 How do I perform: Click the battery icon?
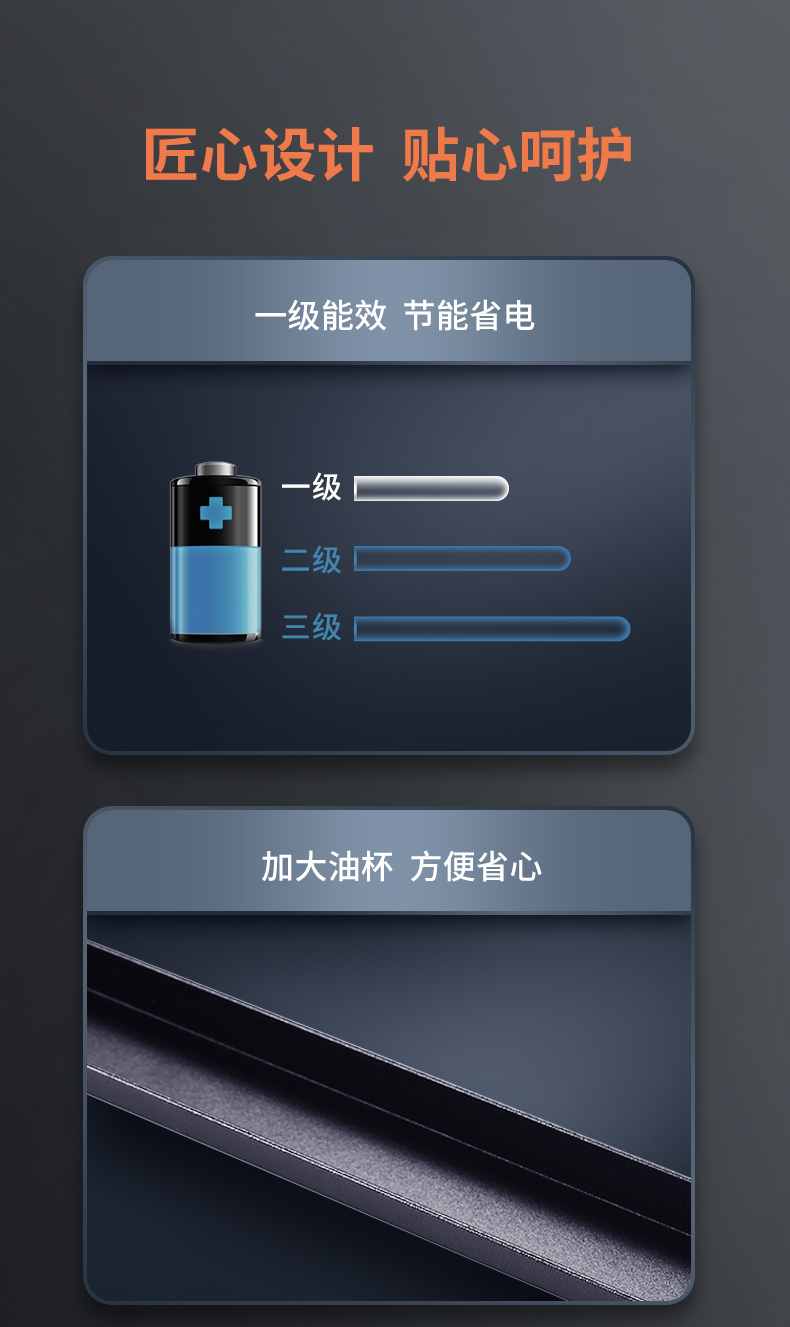[215, 552]
